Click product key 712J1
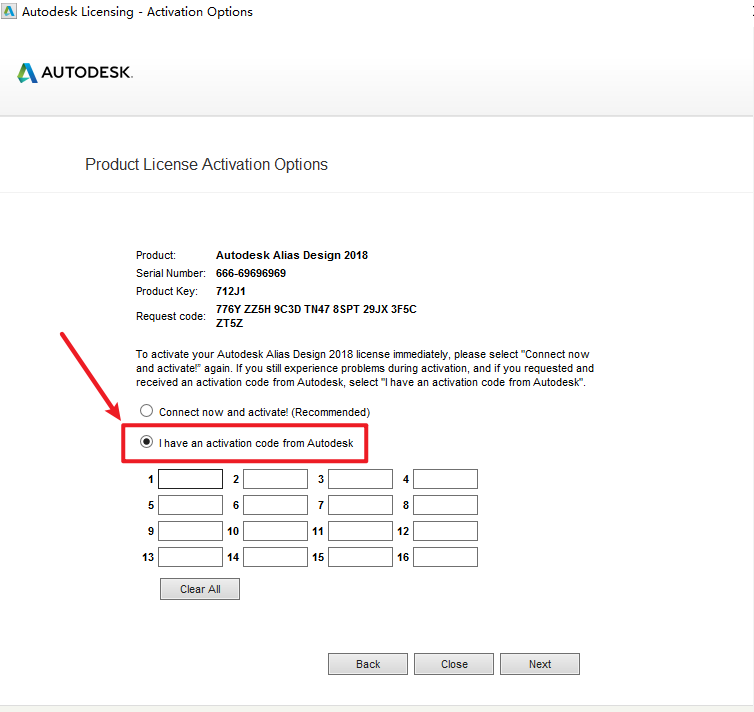Viewport: 754px width, 712px height. click(231, 291)
